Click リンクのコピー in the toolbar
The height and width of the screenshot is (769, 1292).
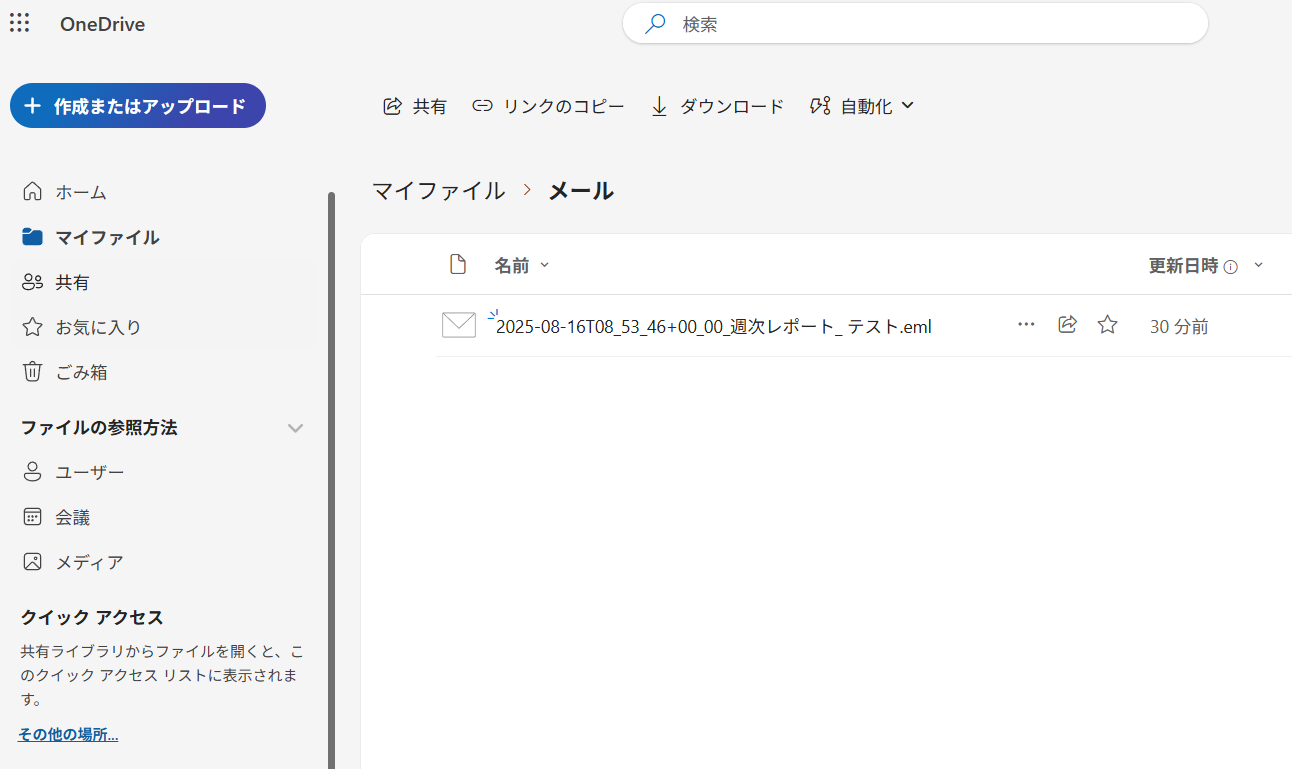tap(548, 106)
